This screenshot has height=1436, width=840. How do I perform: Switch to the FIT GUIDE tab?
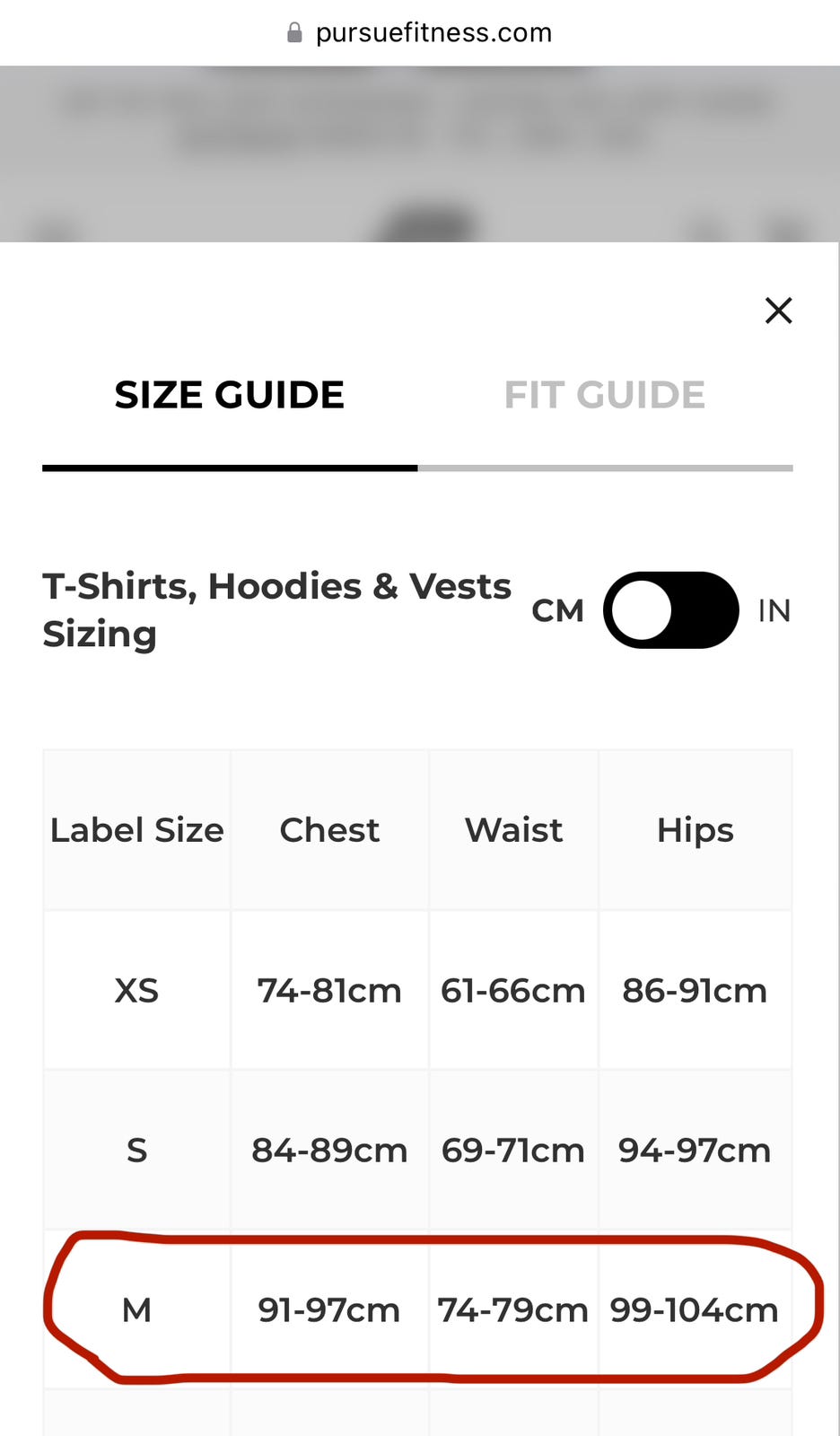click(604, 395)
